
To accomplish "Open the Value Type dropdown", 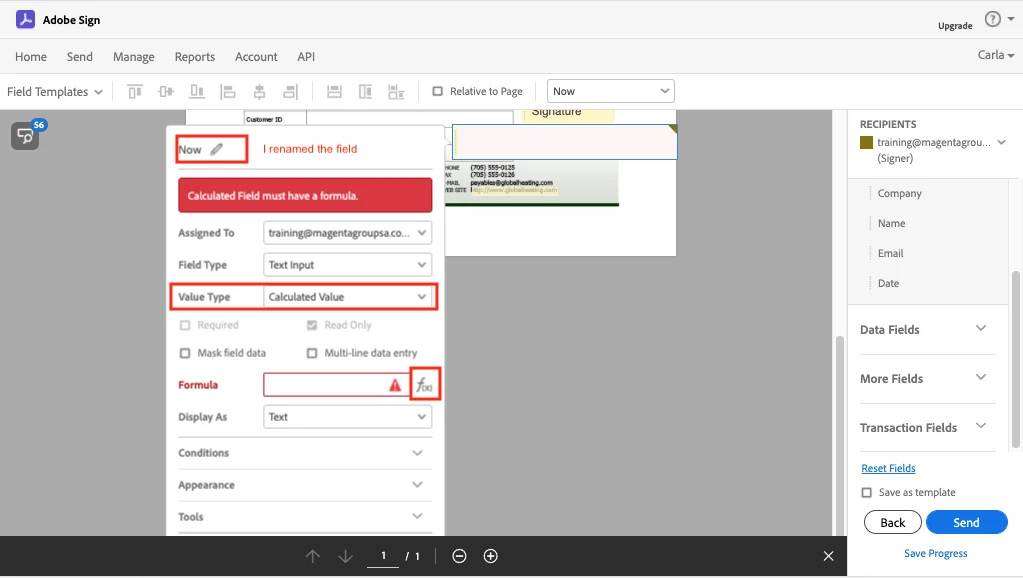I will pos(348,297).
